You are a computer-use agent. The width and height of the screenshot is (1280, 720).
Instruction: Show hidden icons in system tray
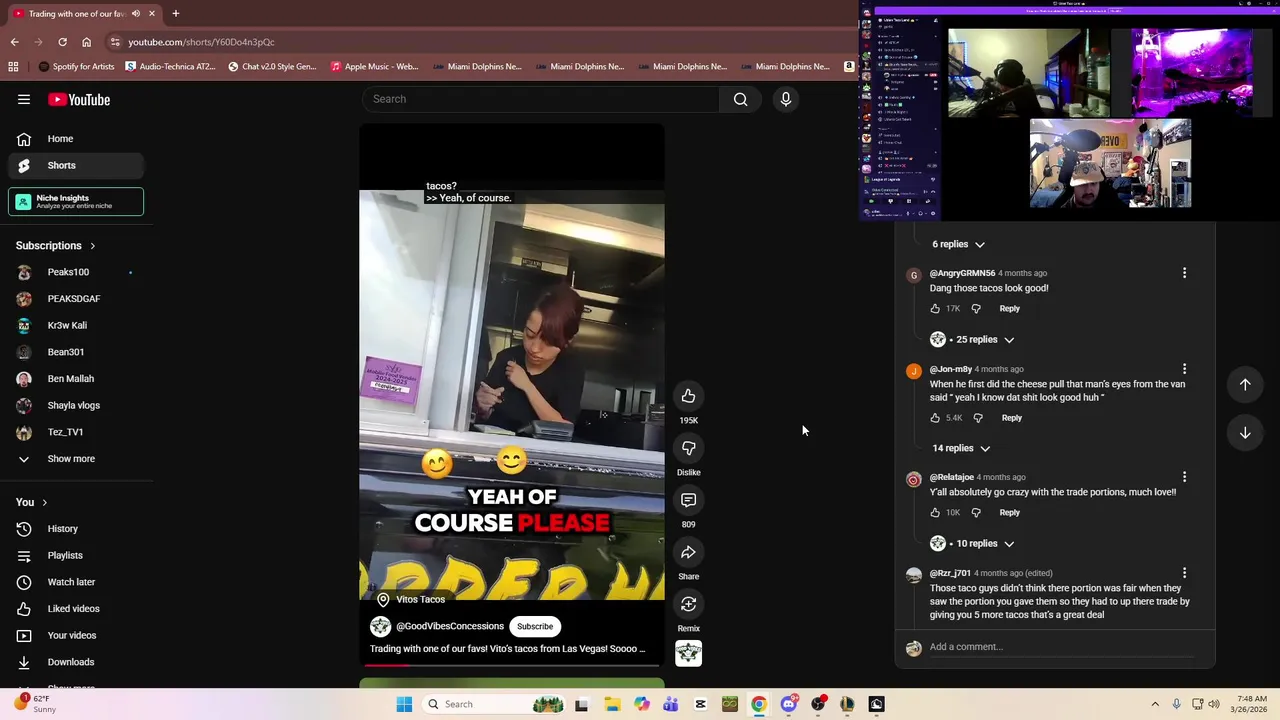[x=1155, y=704]
